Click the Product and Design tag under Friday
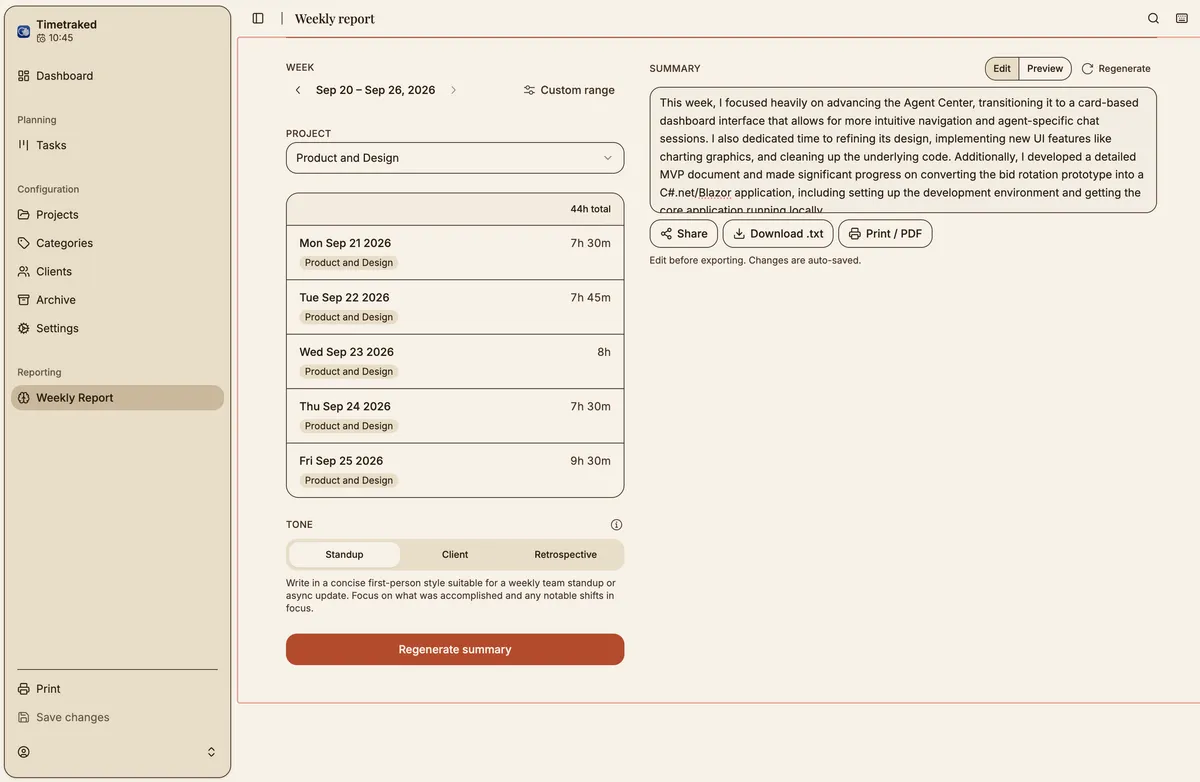Viewport: 1200px width, 782px height. point(349,481)
